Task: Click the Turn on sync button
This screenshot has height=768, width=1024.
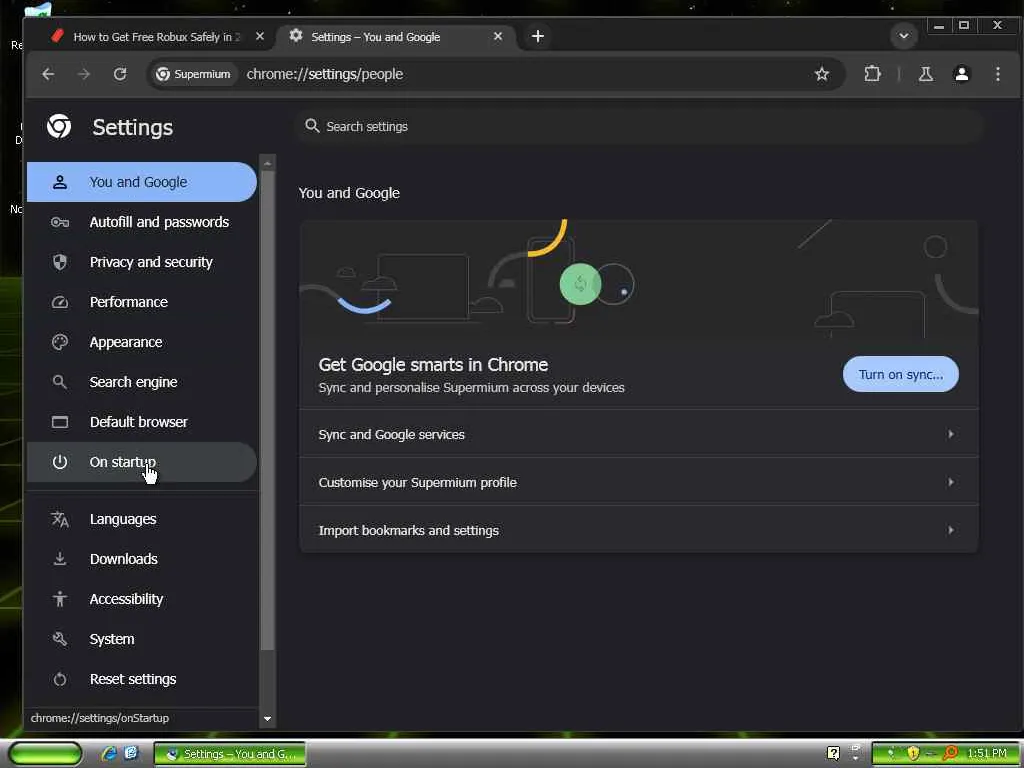Action: pyautogui.click(x=901, y=374)
